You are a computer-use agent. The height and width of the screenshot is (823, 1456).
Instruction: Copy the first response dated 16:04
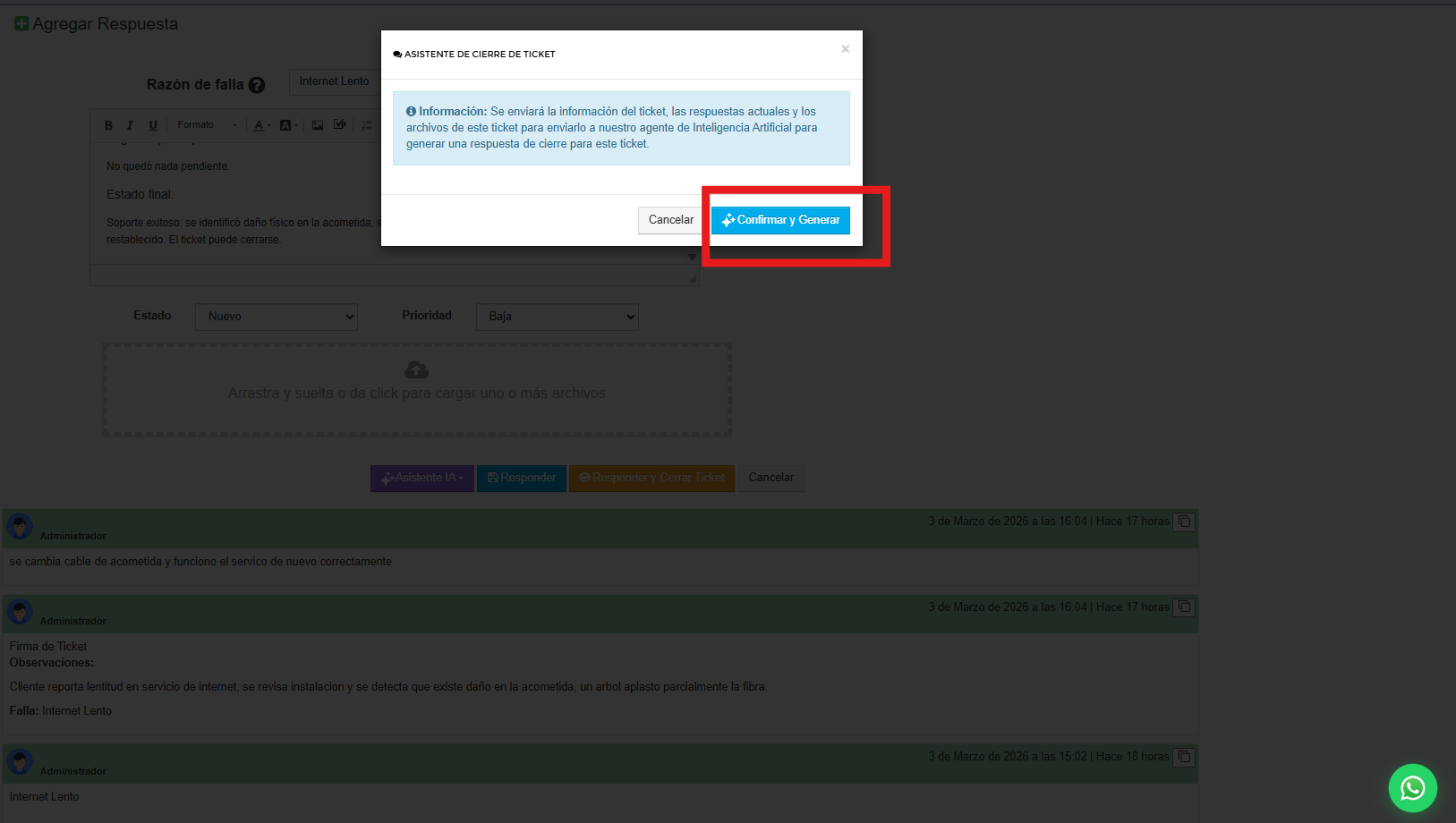click(x=1184, y=522)
